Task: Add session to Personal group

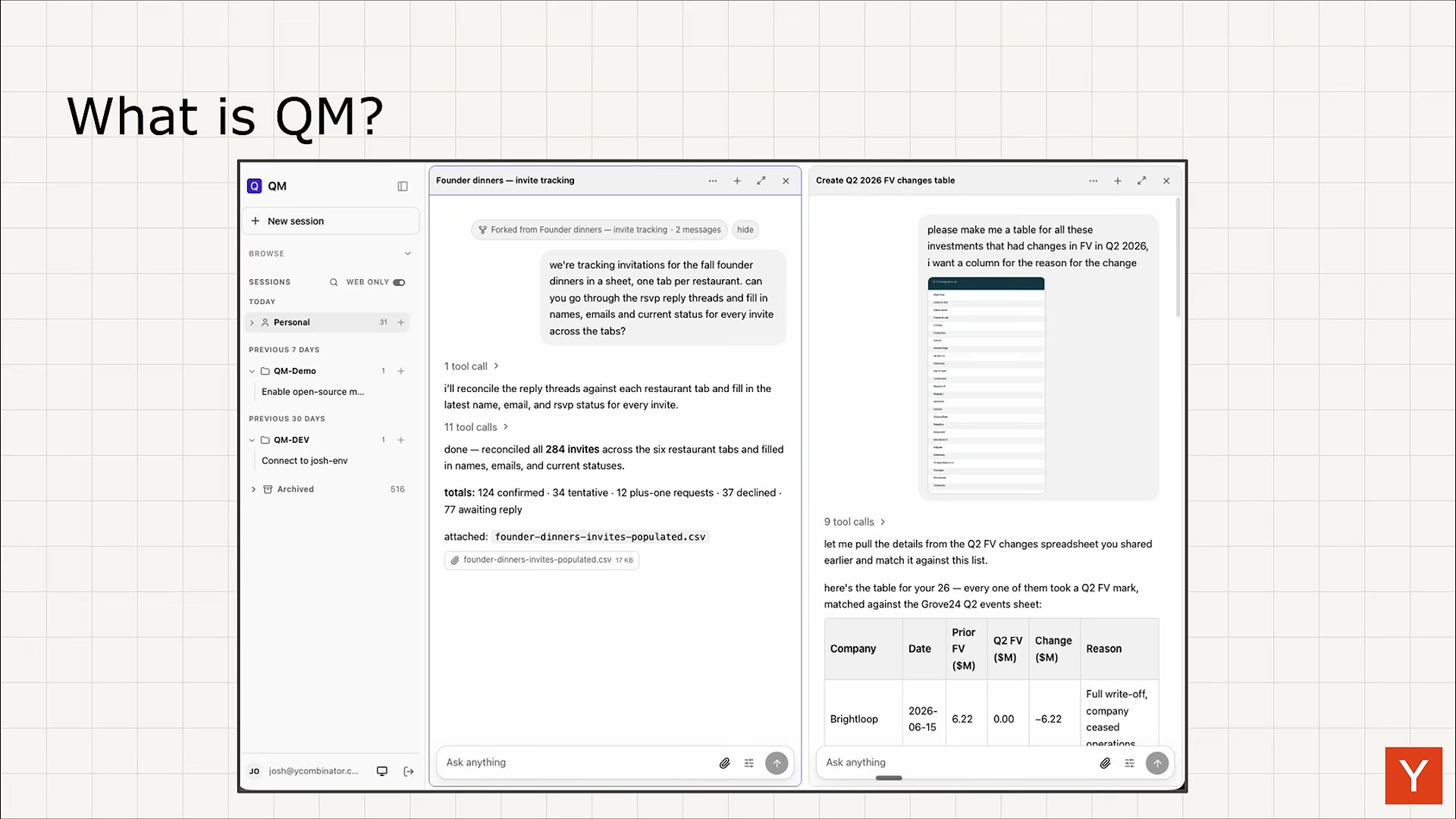Action: [x=401, y=322]
